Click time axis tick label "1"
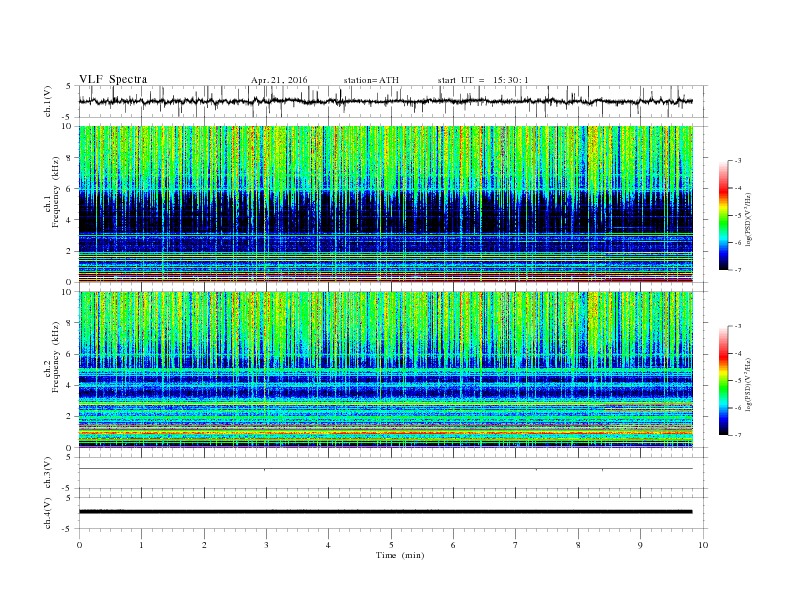792x612 pixels. coord(141,545)
